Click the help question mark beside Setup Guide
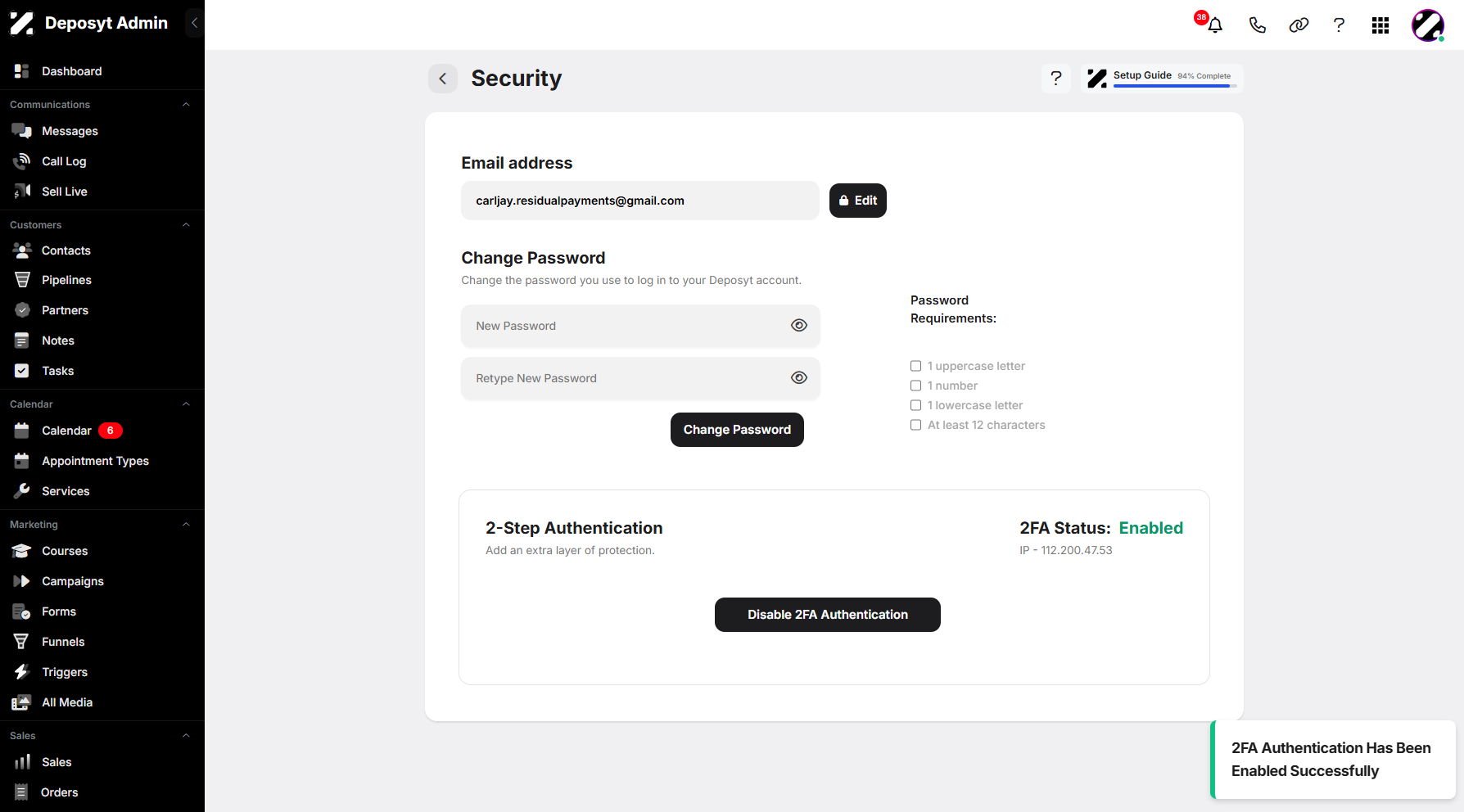This screenshot has width=1464, height=812. pyautogui.click(x=1056, y=78)
